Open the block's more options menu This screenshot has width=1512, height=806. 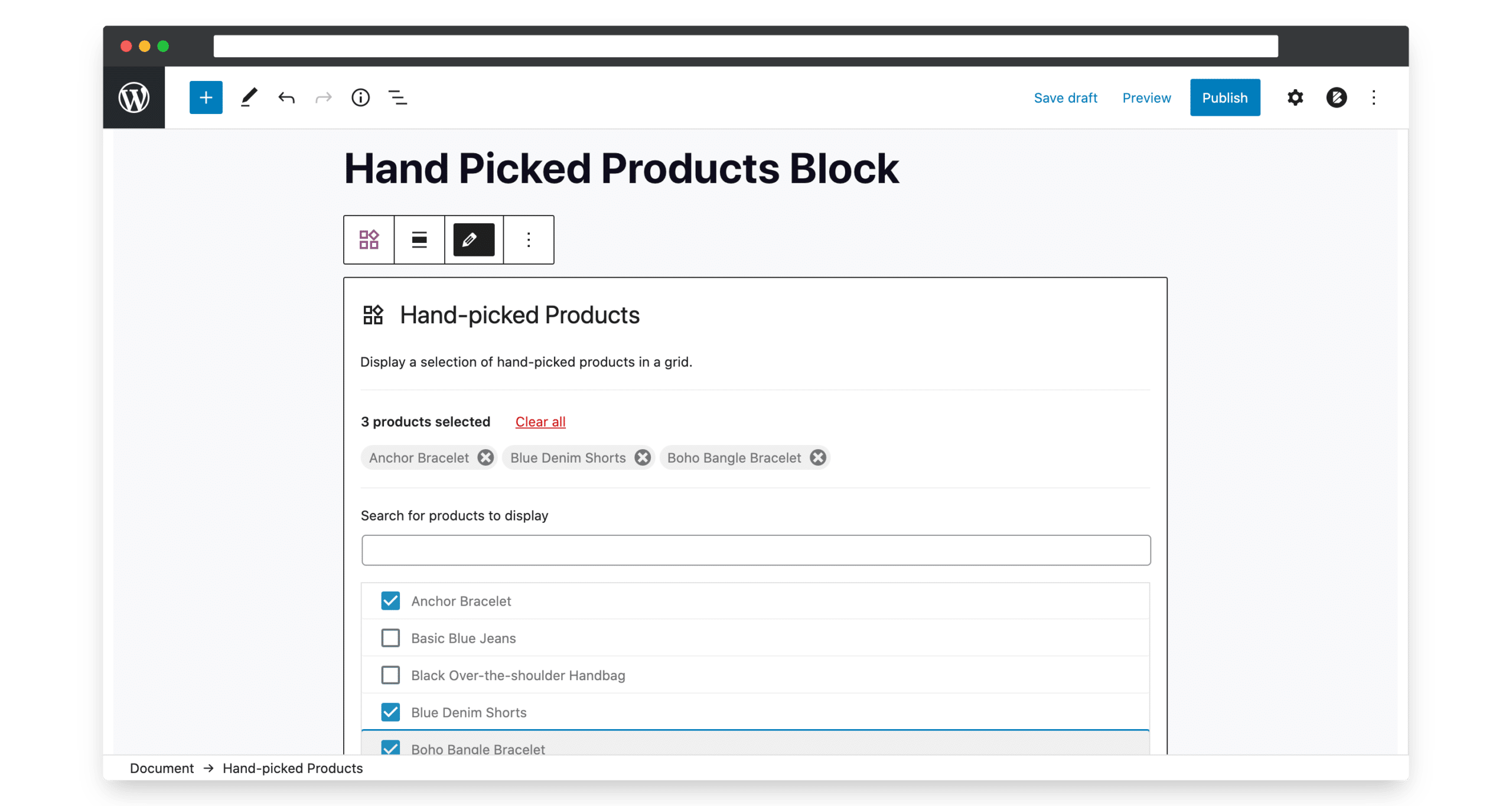coord(529,239)
